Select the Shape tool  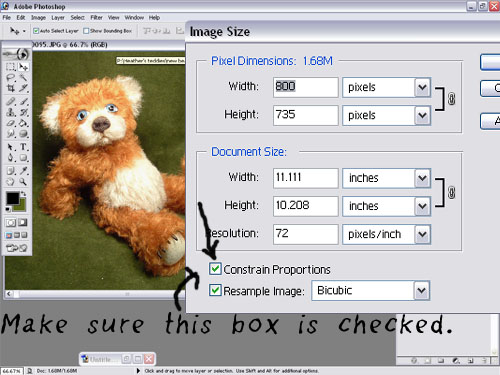tap(23, 157)
